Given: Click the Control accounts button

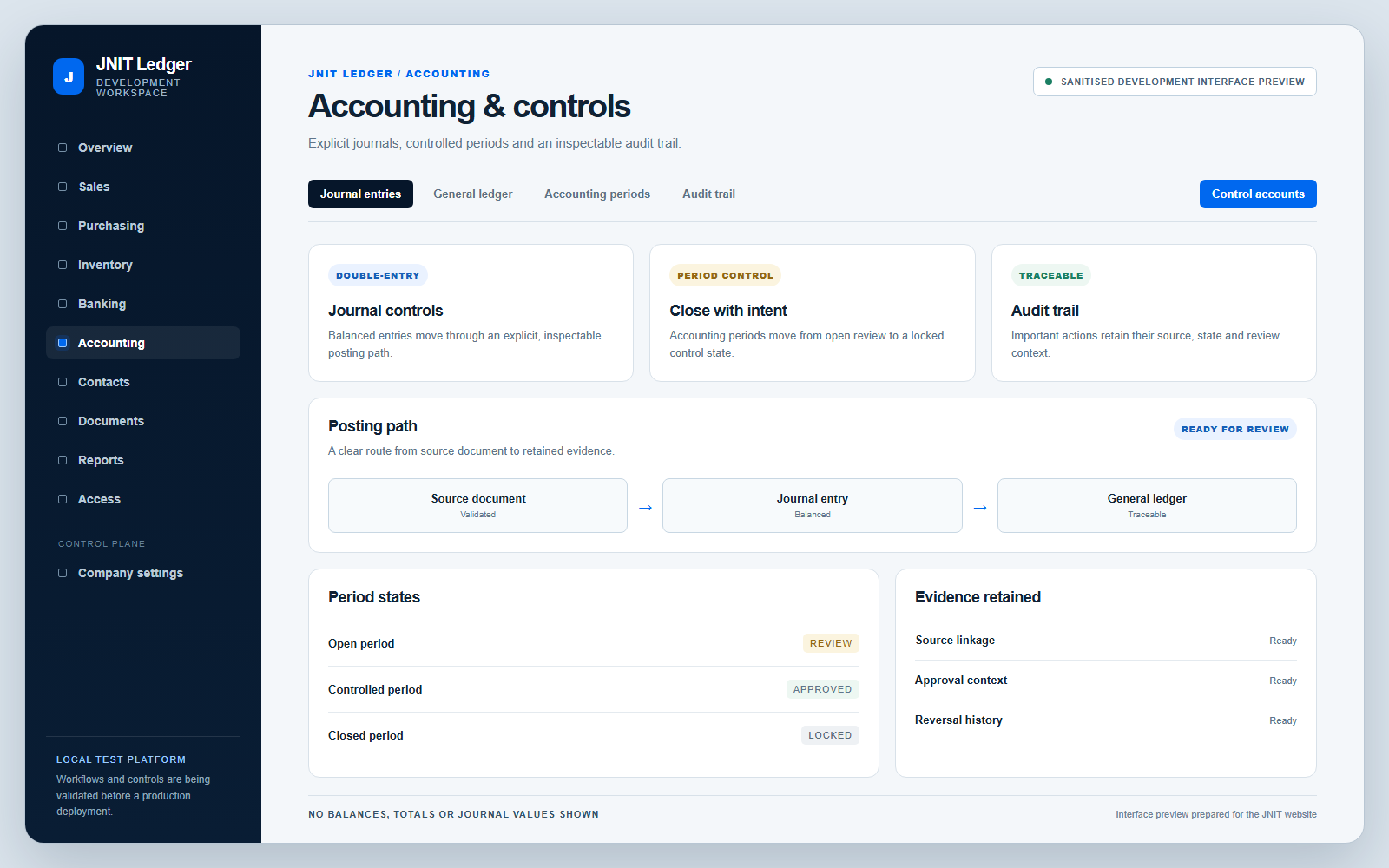Looking at the screenshot, I should (1258, 194).
